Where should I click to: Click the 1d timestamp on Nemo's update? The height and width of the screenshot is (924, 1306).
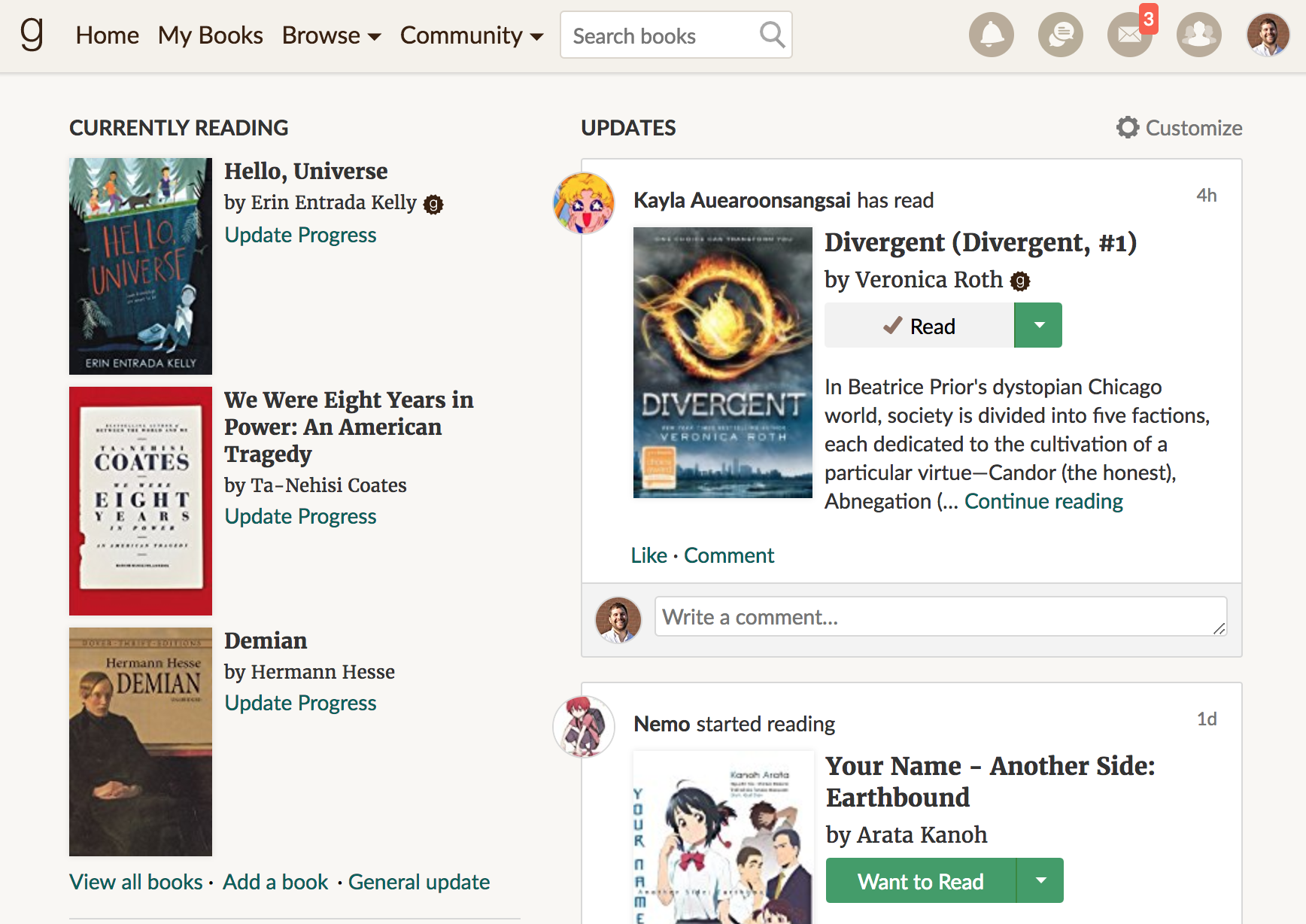click(x=1207, y=719)
